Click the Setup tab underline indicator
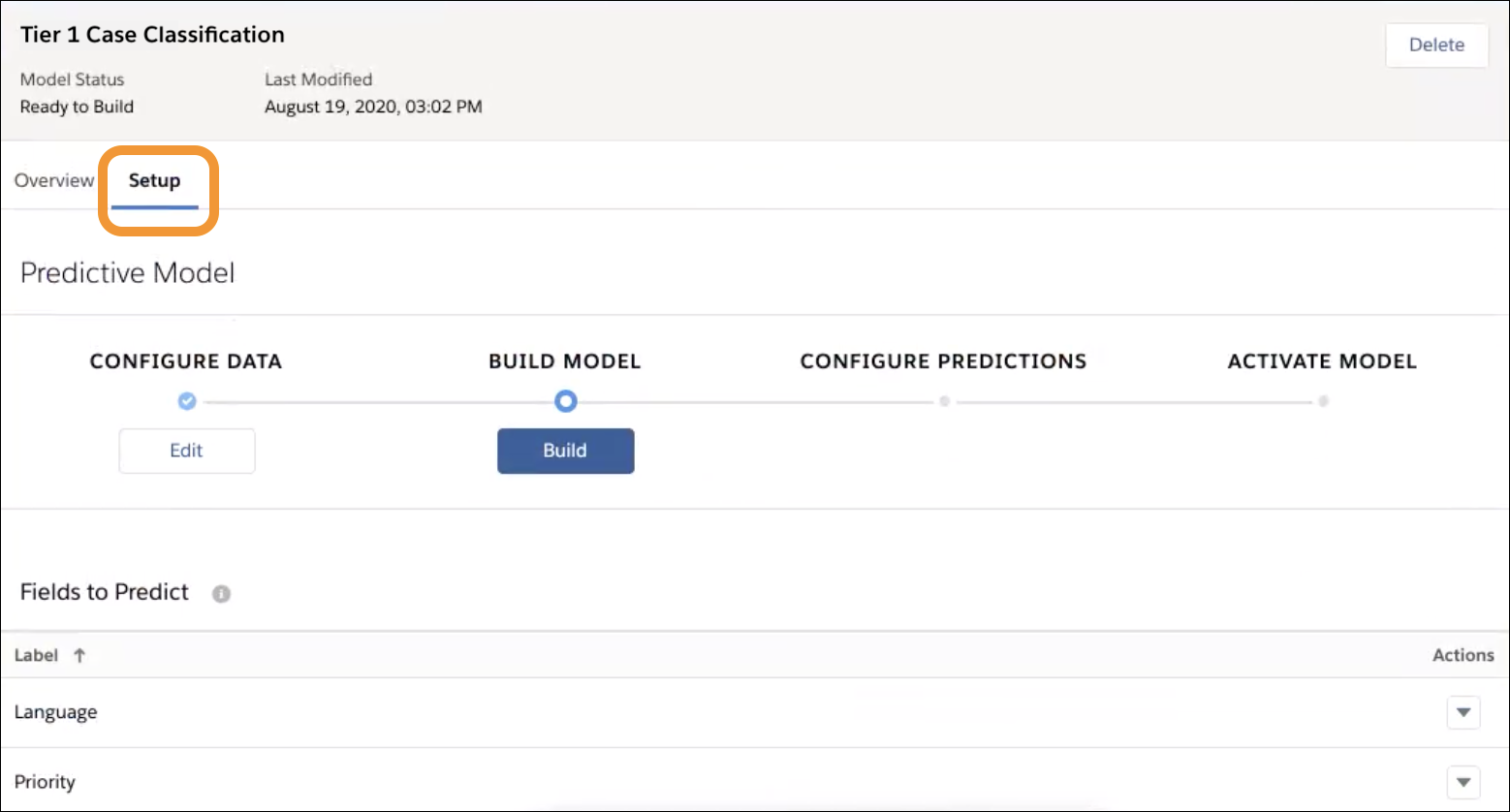Screen dimensions: 1510x812 click(156, 205)
